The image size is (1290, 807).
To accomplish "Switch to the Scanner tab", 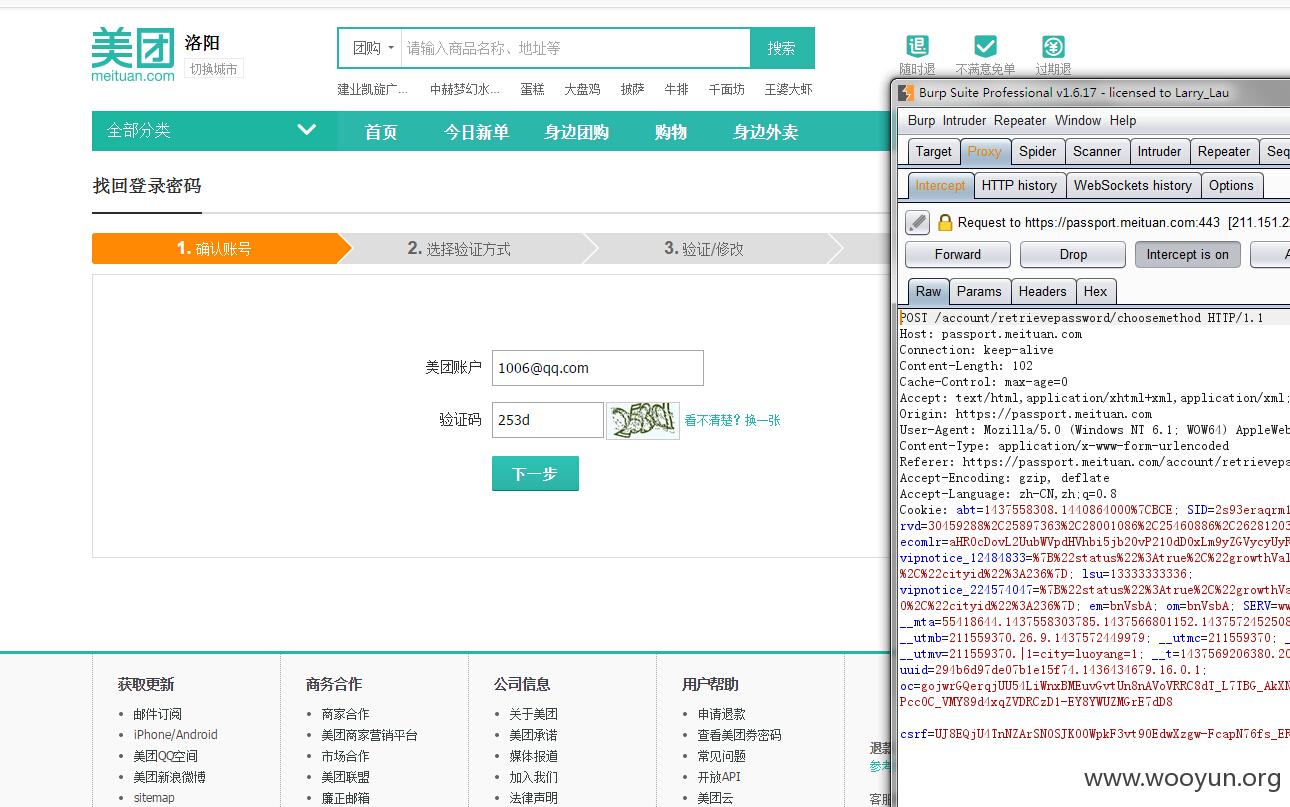I will [x=1097, y=151].
